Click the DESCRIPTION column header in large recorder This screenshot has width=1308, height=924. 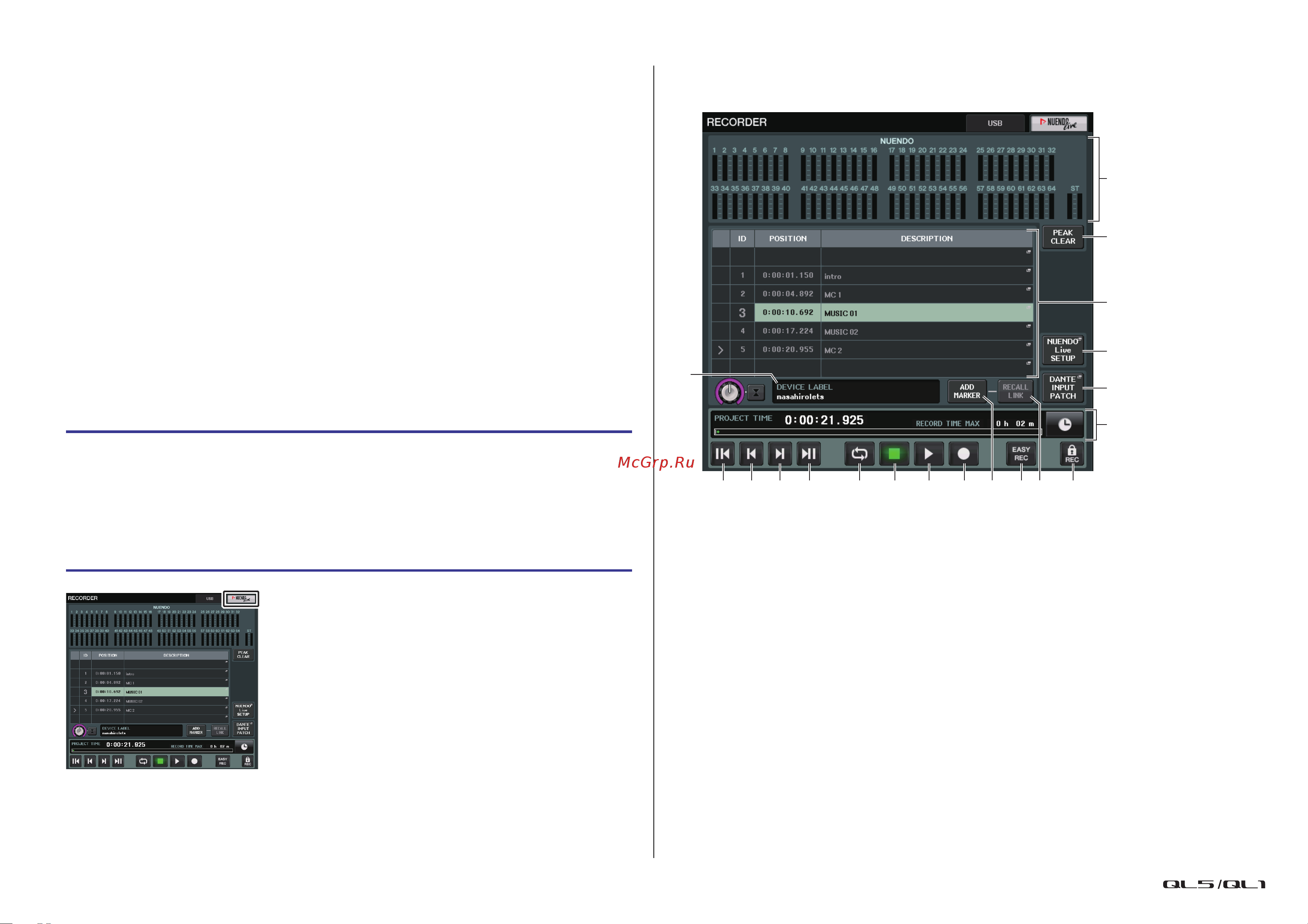coord(926,239)
